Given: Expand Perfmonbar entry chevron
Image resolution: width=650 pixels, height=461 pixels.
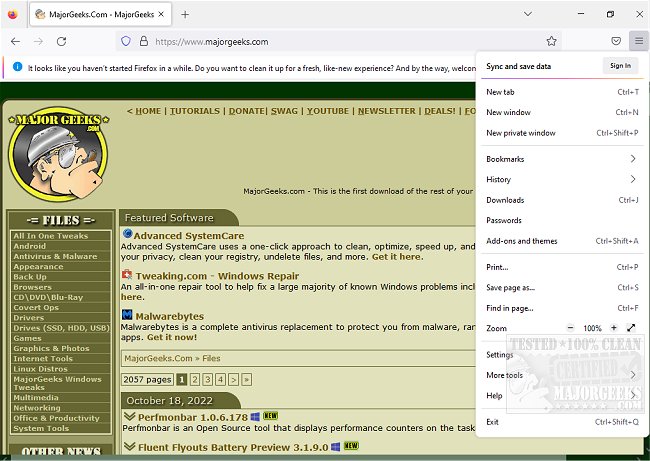Looking at the screenshot, I should click(x=129, y=416).
